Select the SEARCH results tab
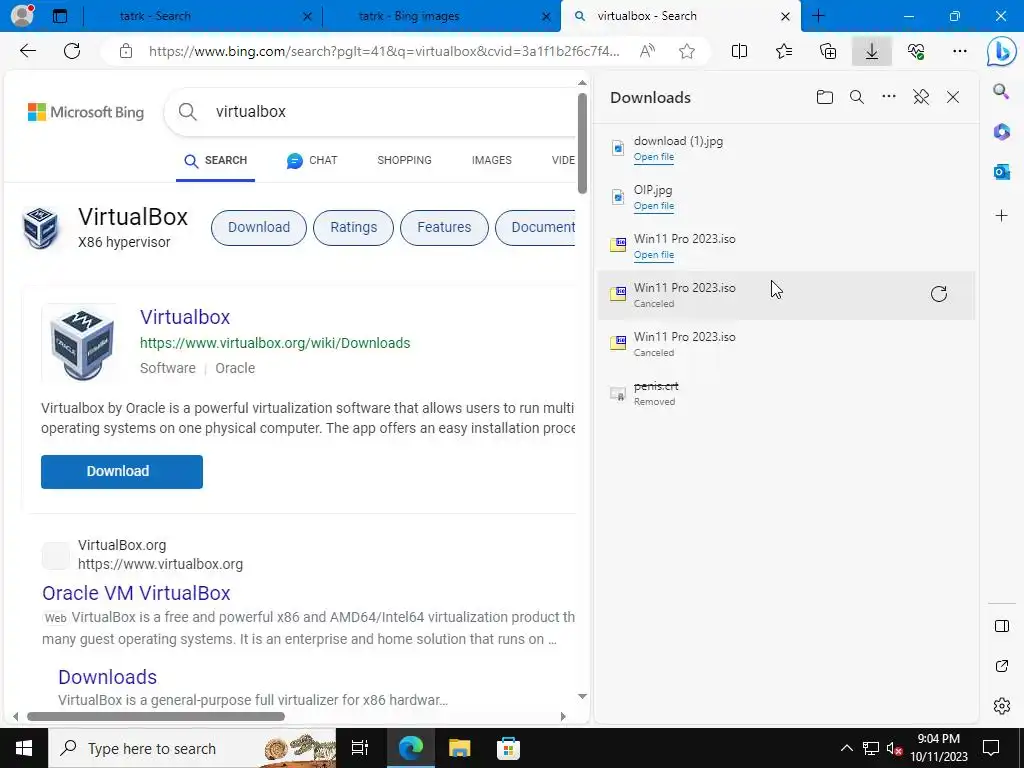Screen dimensions: 1024x768 [216, 161]
